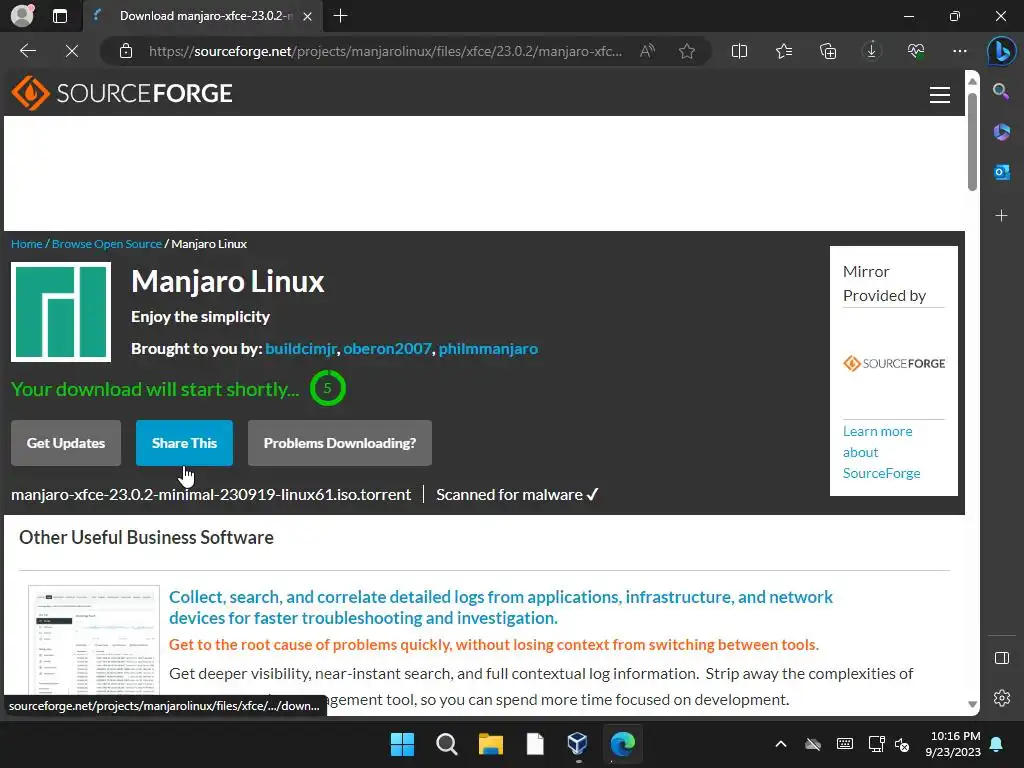1024x768 pixels.
Task: Click the scrollbar down arrow
Action: tap(972, 704)
